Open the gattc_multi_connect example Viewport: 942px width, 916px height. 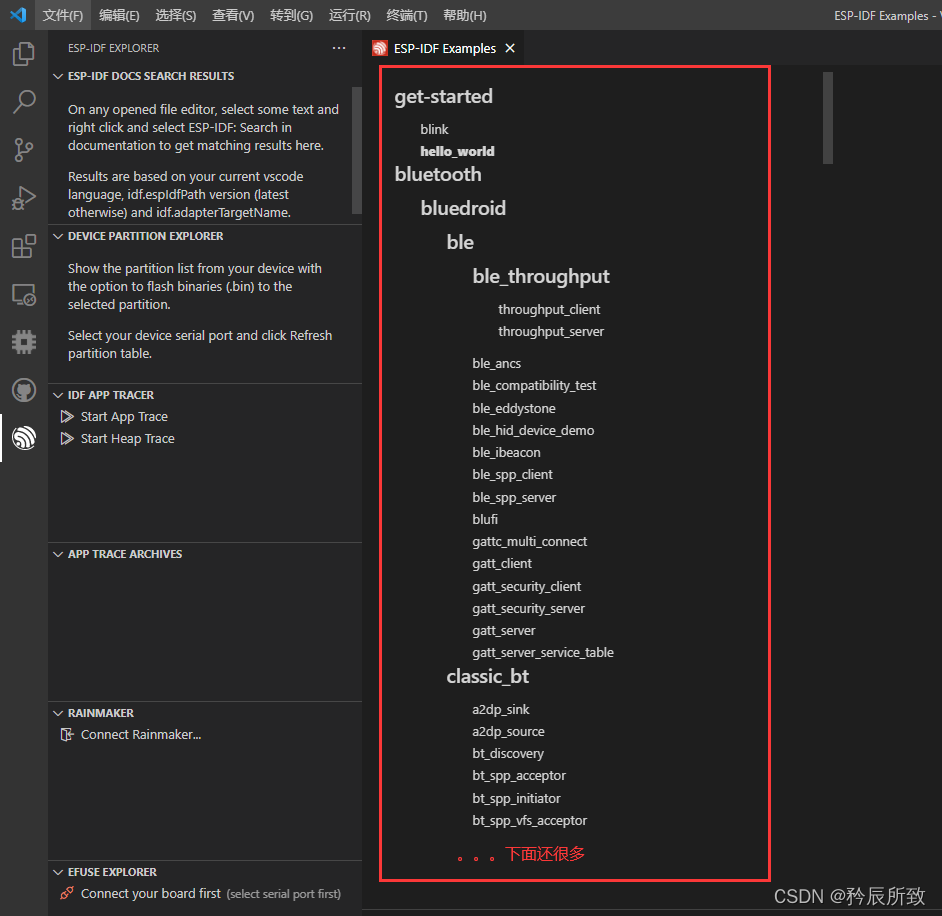(x=529, y=541)
